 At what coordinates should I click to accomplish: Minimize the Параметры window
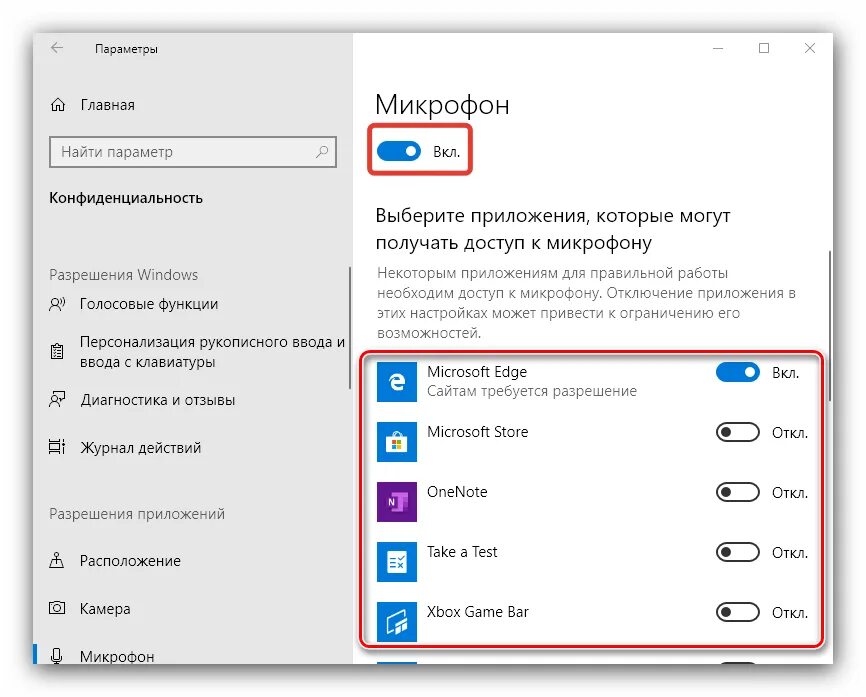click(718, 48)
